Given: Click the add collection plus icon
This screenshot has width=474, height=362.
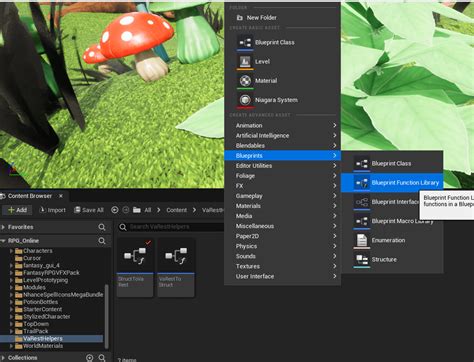Looking at the screenshot, I should (x=89, y=358).
